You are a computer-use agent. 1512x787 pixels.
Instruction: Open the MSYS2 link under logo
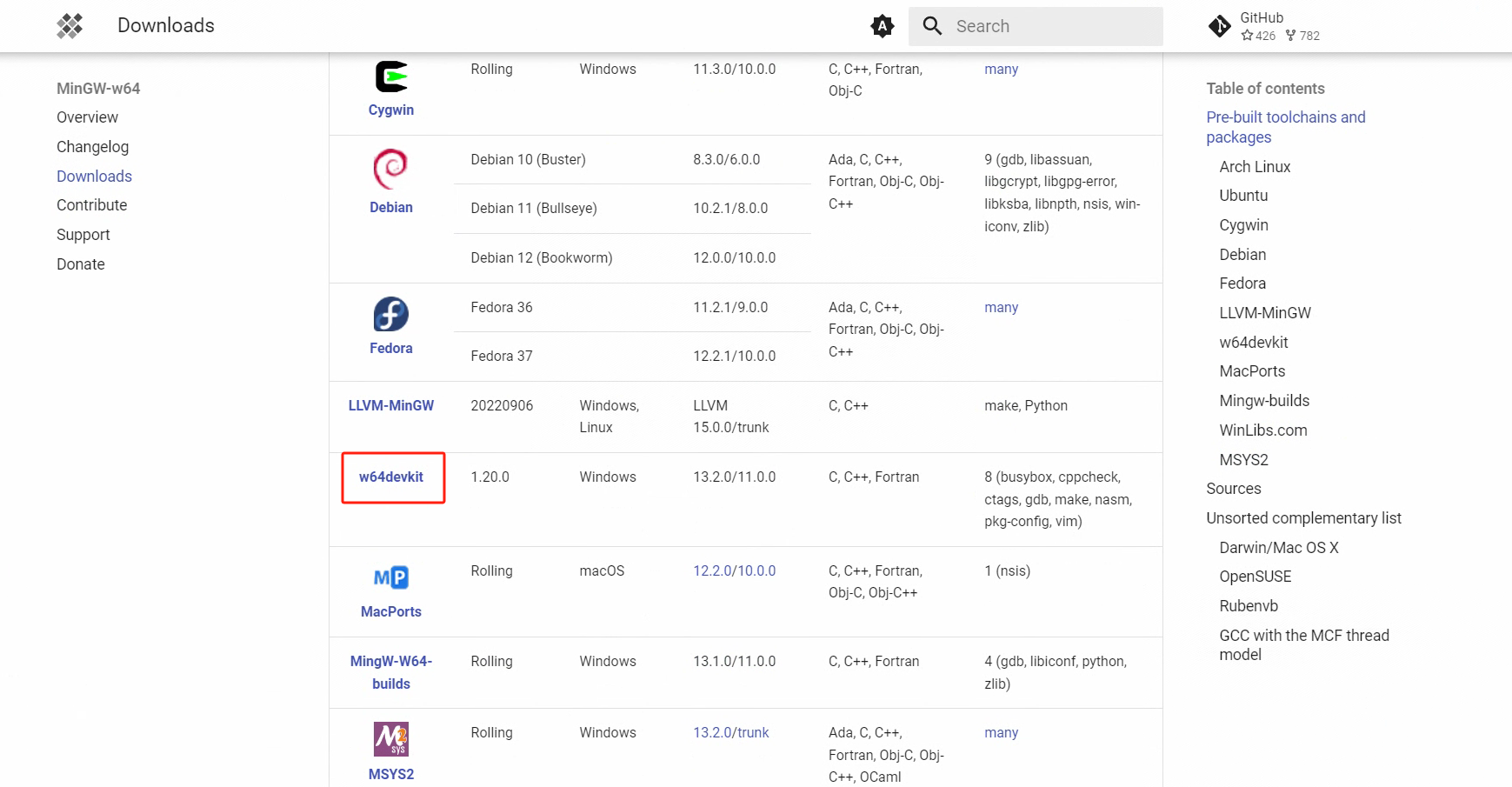[391, 774]
